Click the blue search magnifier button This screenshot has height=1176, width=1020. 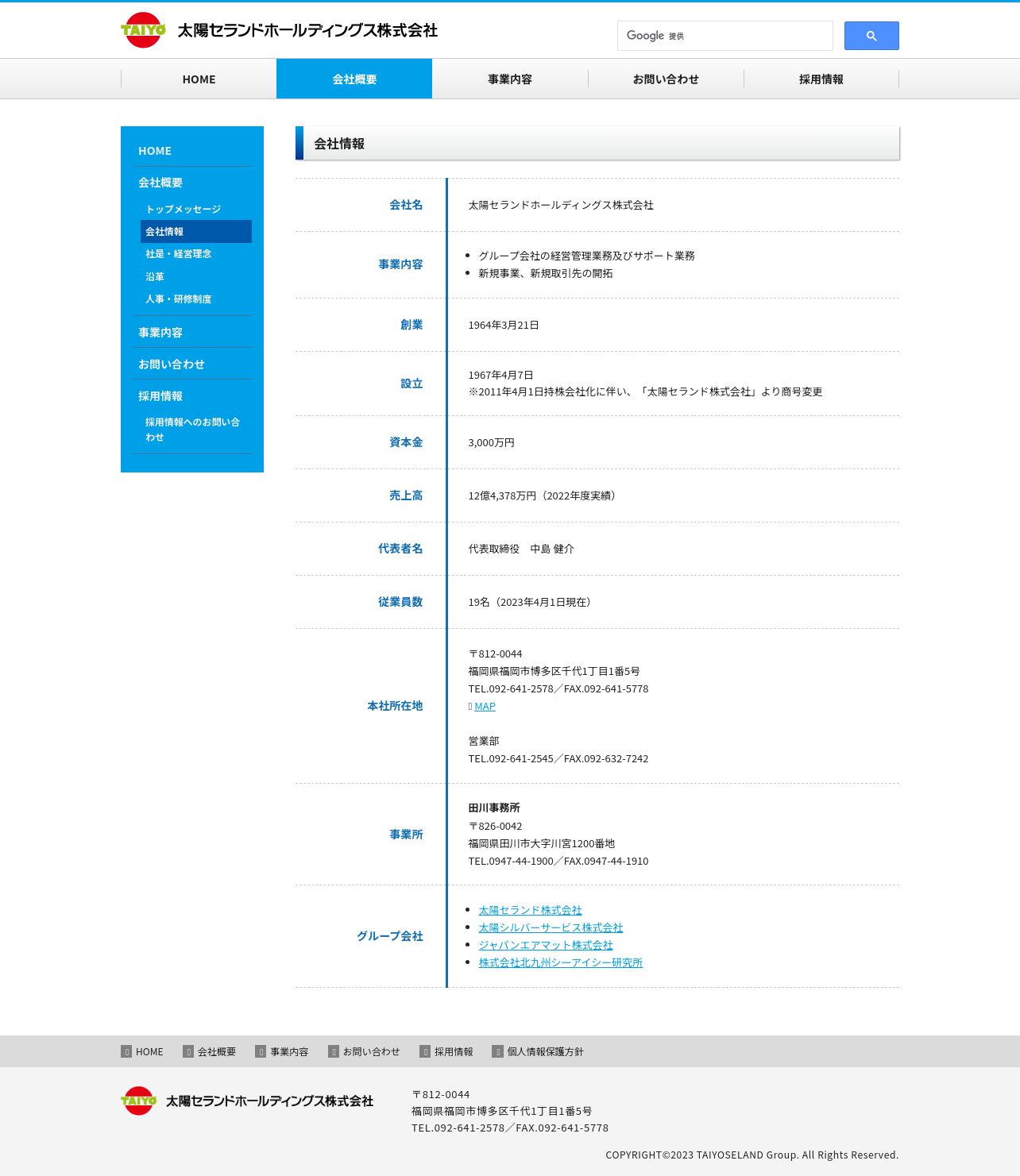point(871,36)
